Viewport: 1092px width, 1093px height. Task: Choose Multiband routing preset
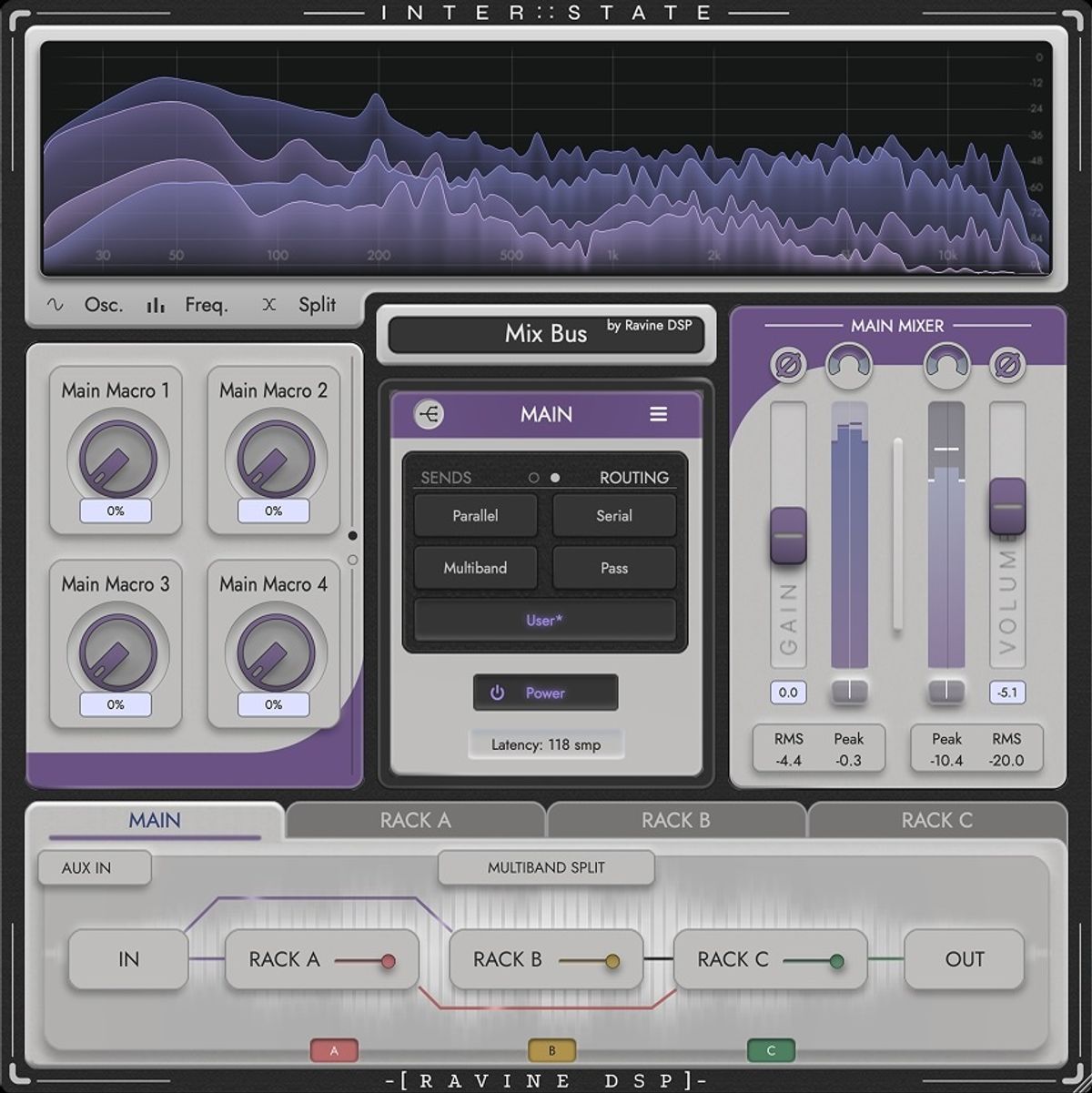475,568
